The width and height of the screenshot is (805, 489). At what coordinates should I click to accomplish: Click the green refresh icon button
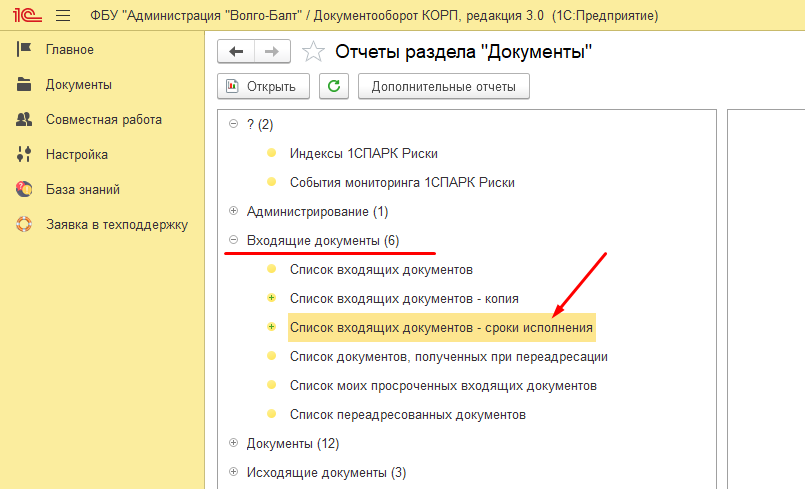click(333, 86)
